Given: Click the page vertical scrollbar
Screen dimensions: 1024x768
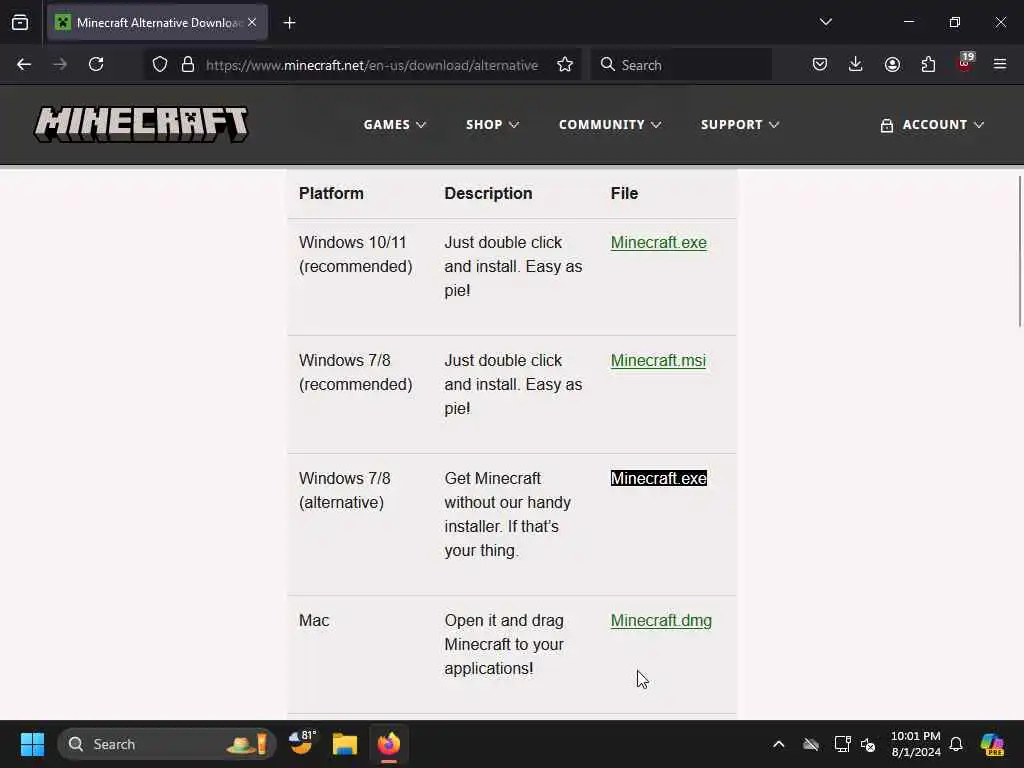Looking at the screenshot, I should 1019,251.
